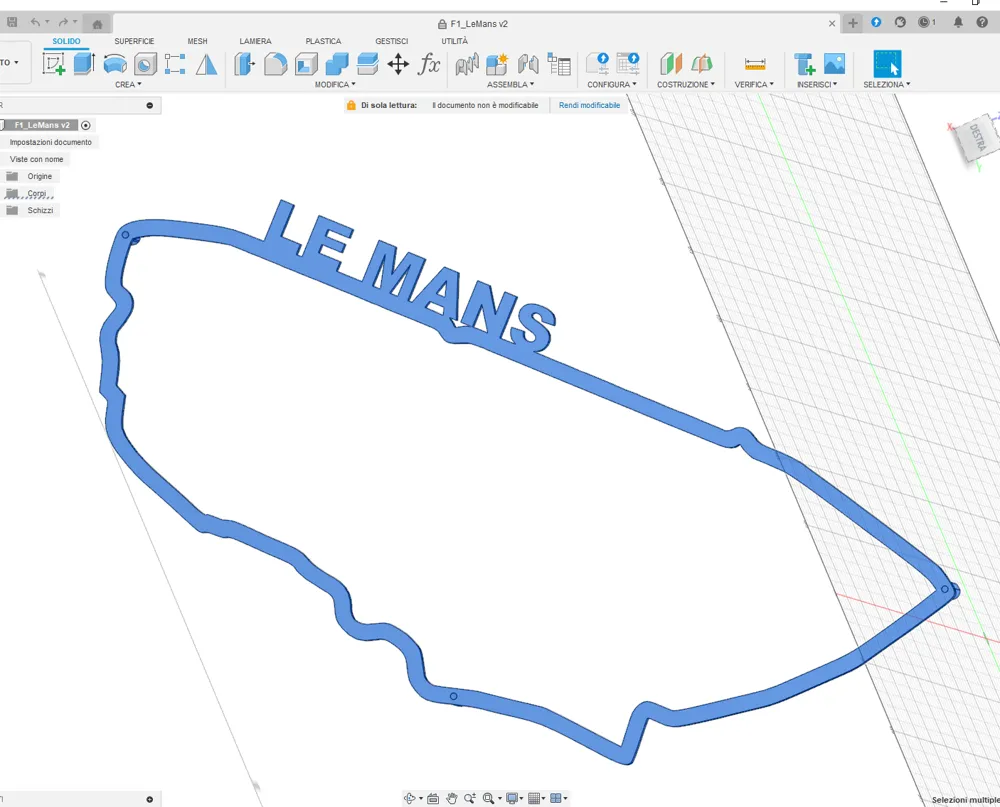Open the fx parameters icon

click(x=429, y=64)
